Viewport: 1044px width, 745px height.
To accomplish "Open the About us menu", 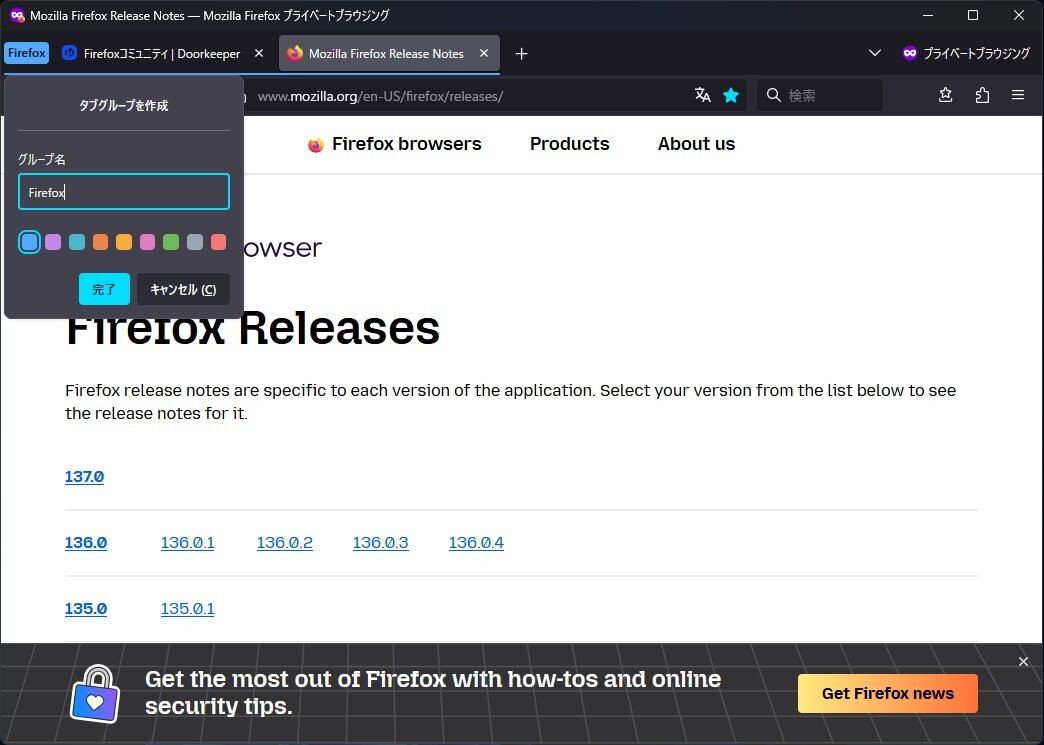I will (696, 144).
